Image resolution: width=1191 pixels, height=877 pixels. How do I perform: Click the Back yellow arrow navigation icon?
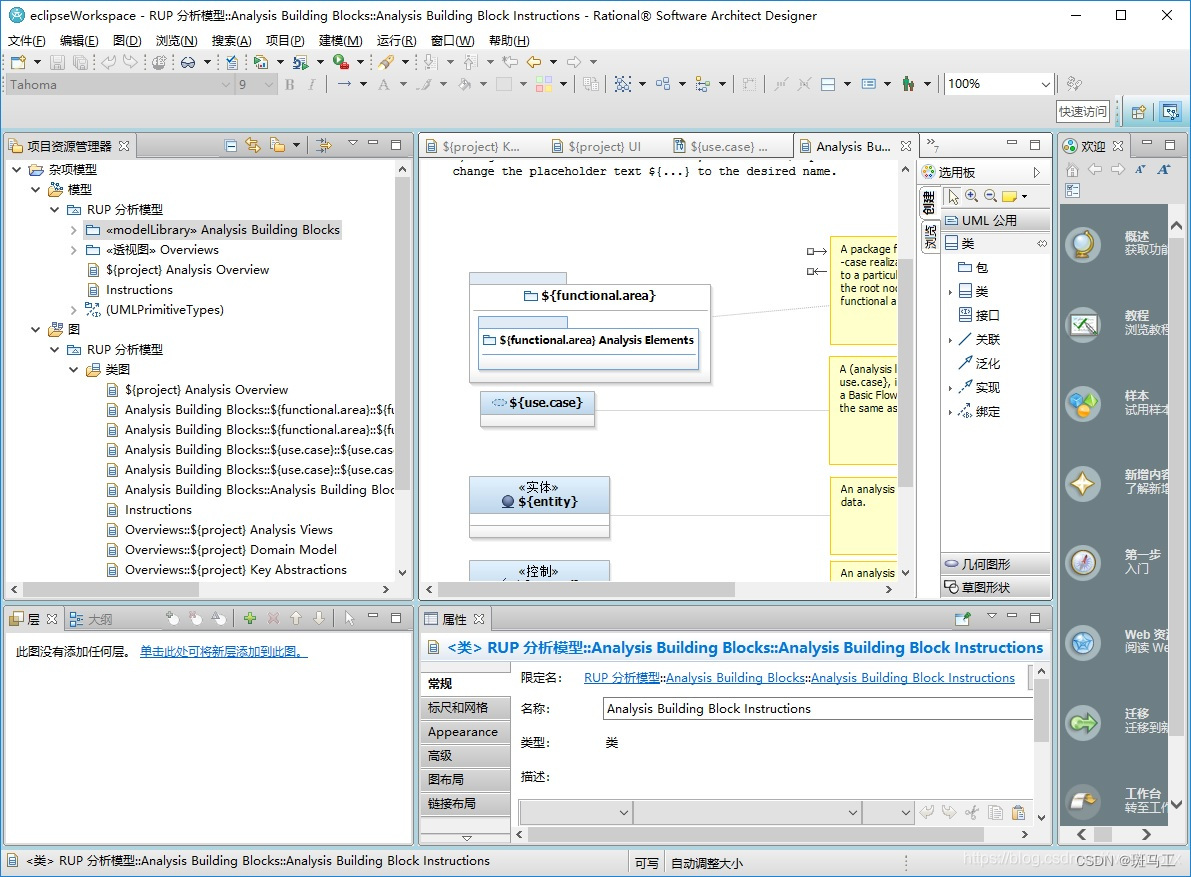(x=535, y=62)
